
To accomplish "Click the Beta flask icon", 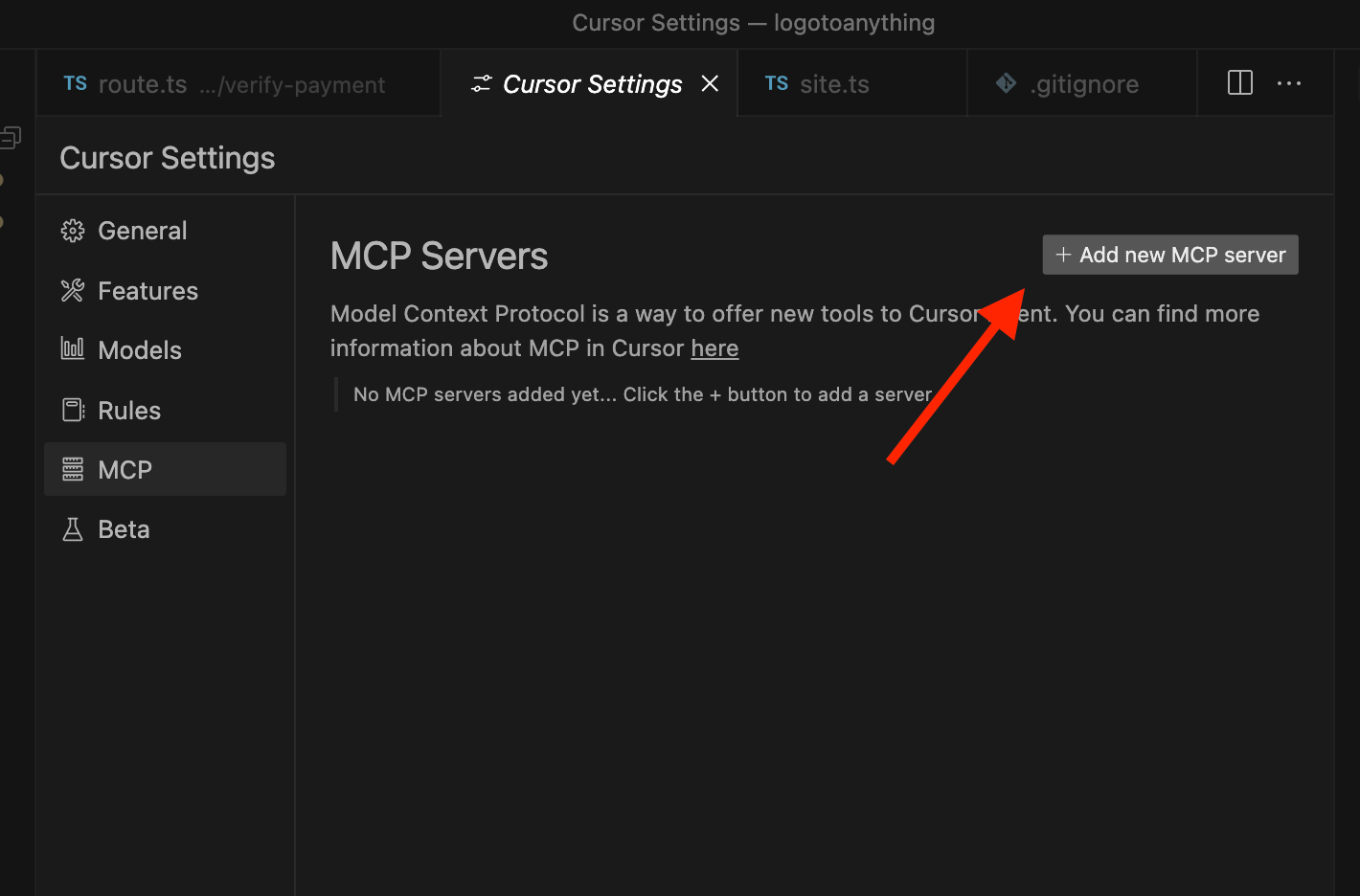I will [x=72, y=528].
